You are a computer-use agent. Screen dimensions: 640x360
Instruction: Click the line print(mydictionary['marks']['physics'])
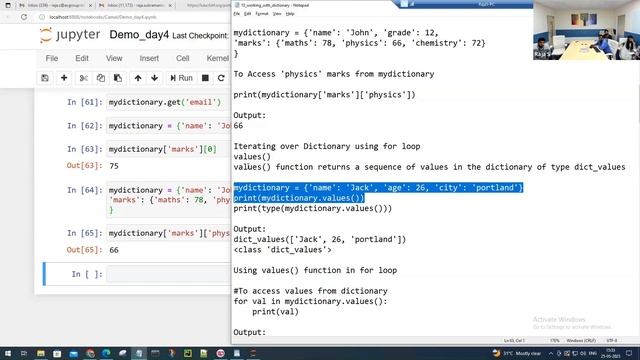pos(324,95)
